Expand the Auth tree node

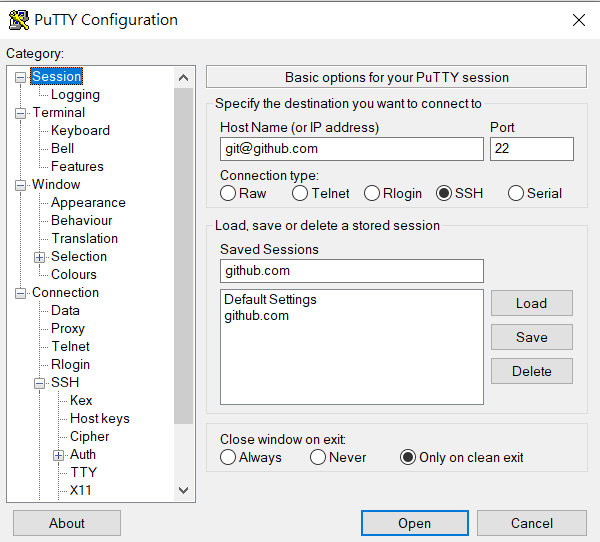58,455
